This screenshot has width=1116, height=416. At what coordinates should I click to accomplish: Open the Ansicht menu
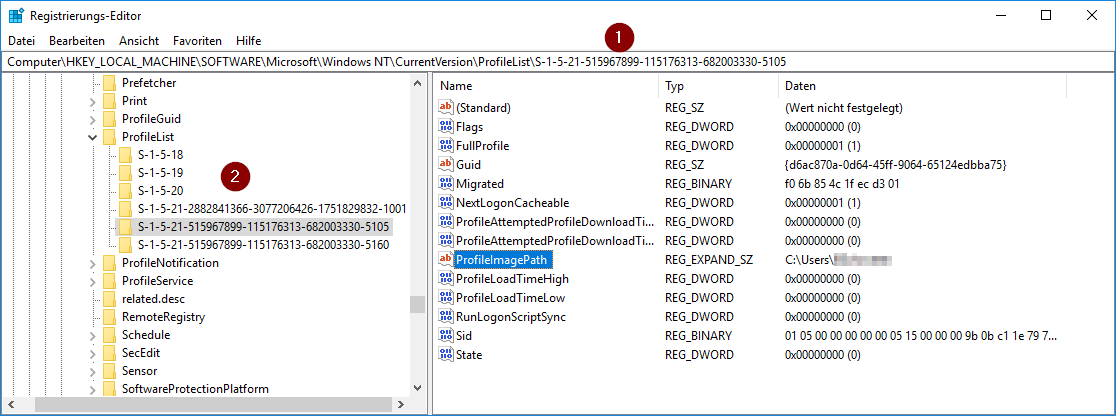tap(139, 41)
